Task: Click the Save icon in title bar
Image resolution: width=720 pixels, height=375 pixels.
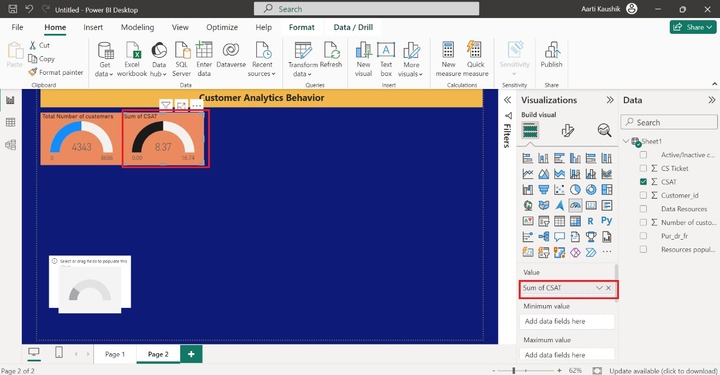Action: pos(12,9)
